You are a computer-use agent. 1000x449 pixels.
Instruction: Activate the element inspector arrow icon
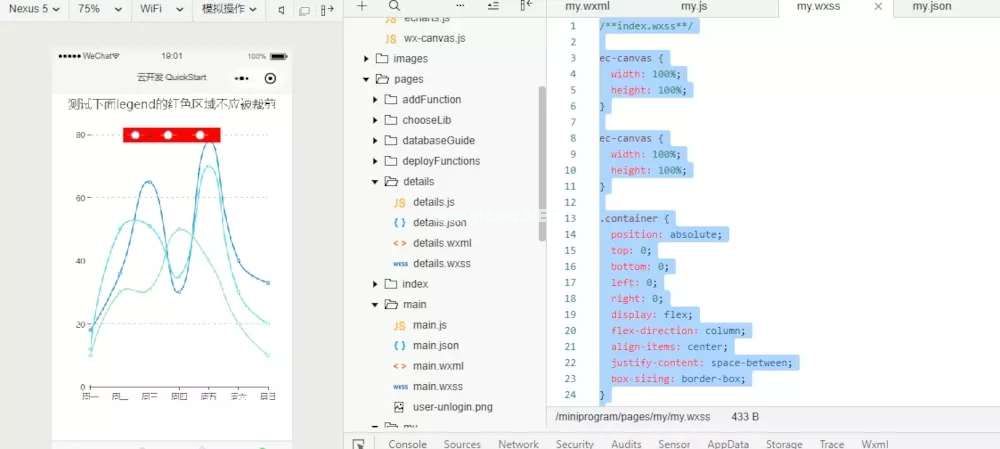point(358,443)
